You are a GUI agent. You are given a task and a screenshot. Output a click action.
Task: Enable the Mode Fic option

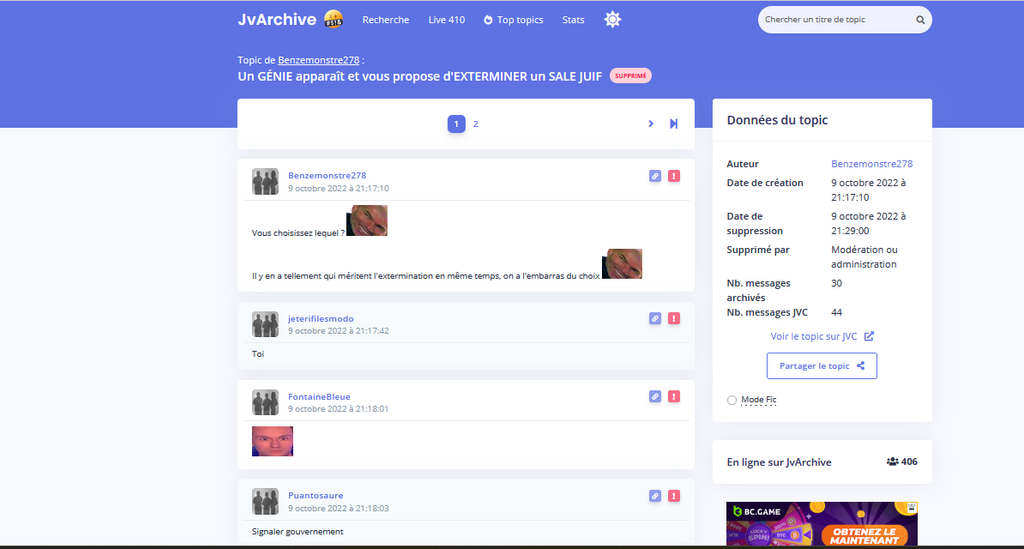(x=733, y=400)
